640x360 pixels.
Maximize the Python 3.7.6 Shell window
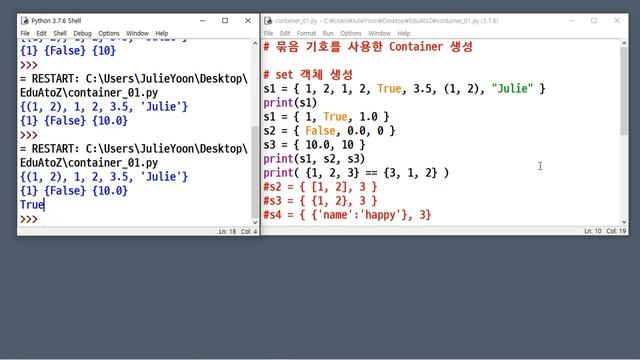coord(225,20)
